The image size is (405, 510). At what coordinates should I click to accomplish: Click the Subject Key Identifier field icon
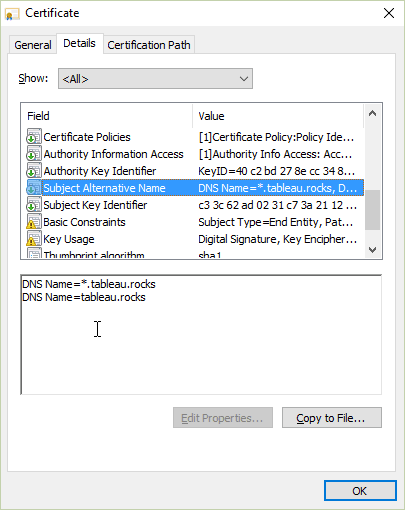(x=34, y=205)
